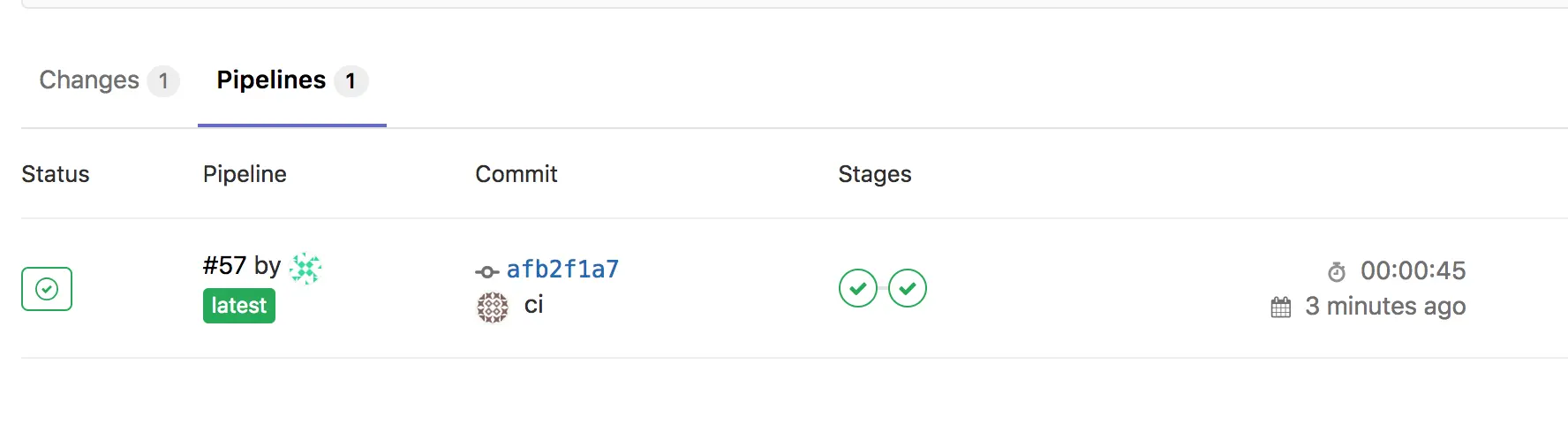Viewport: 1568px width, 433px height.
Task: Click the passed pipeline status icon
Action: (x=47, y=289)
